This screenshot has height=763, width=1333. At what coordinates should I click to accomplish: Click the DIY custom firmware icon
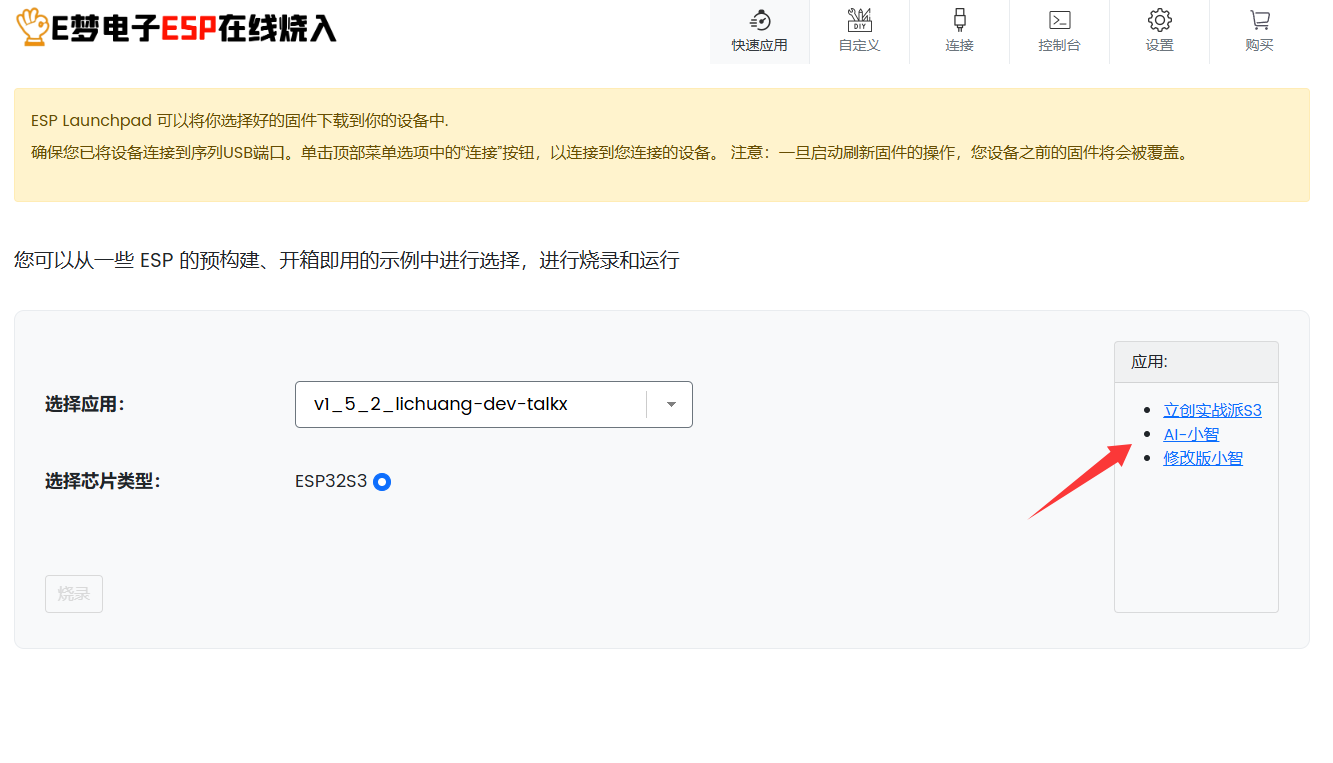(859, 20)
